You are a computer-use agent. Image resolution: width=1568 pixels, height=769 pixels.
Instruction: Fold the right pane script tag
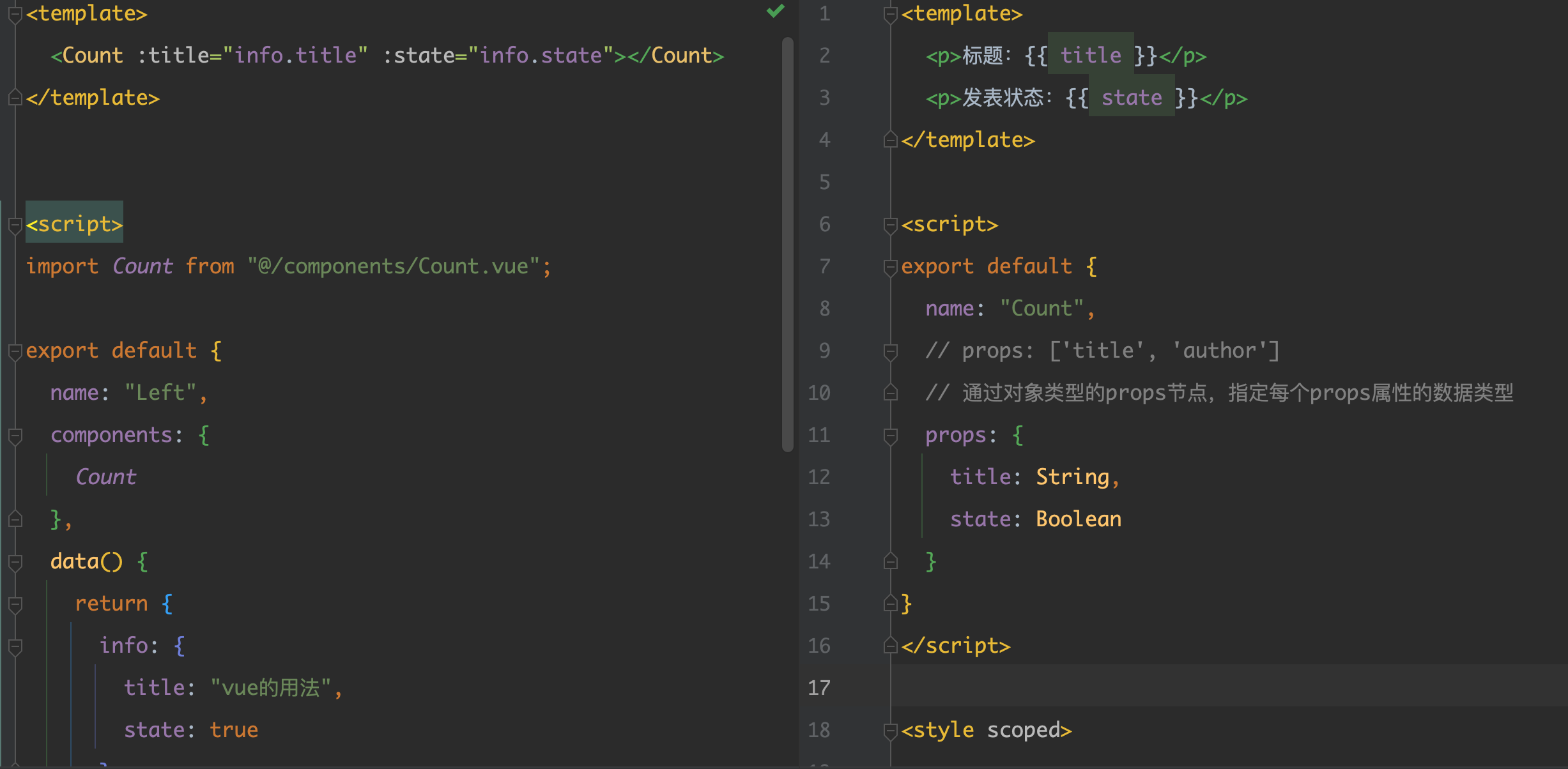pos(890,225)
